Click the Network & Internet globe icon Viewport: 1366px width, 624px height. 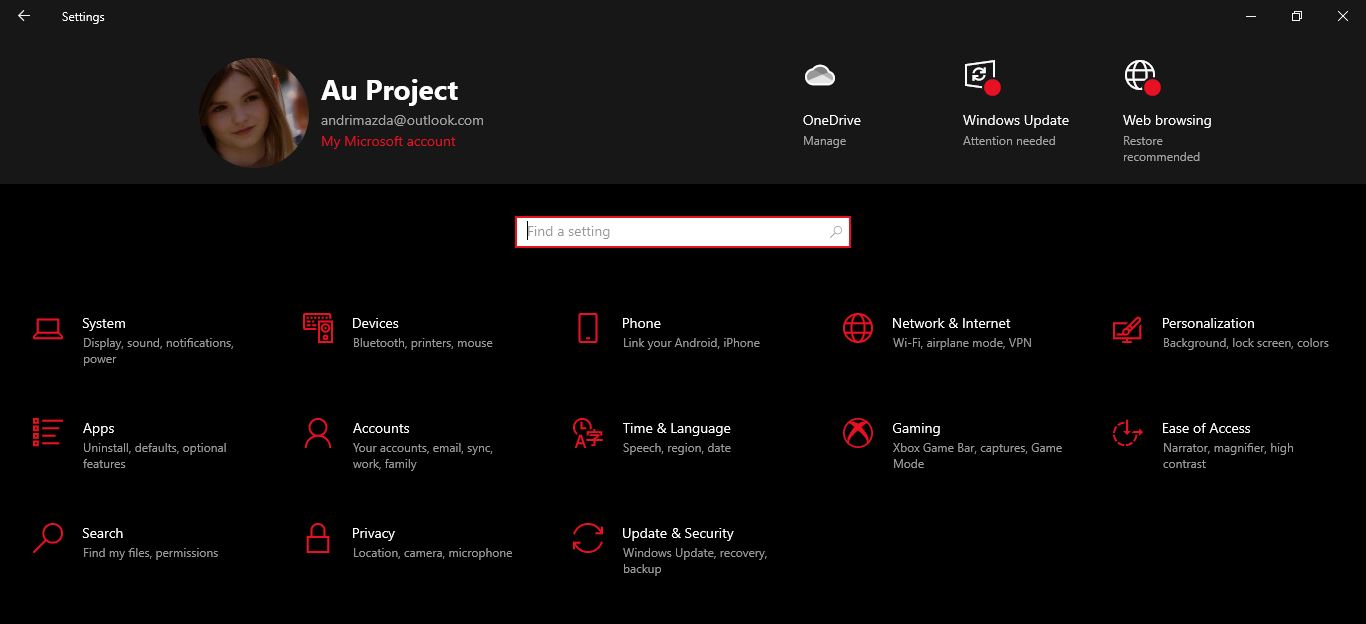coord(858,328)
